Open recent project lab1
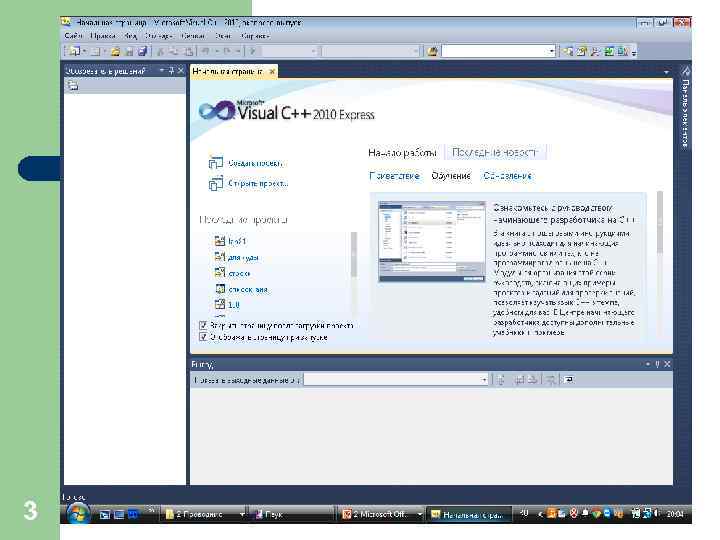 (237, 241)
